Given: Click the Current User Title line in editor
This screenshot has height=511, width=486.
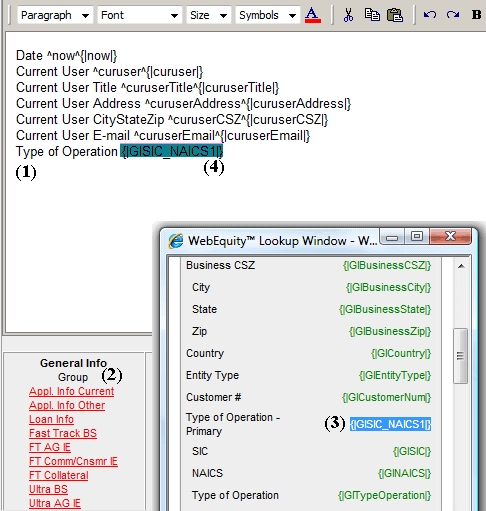Looking at the screenshot, I should [148, 88].
